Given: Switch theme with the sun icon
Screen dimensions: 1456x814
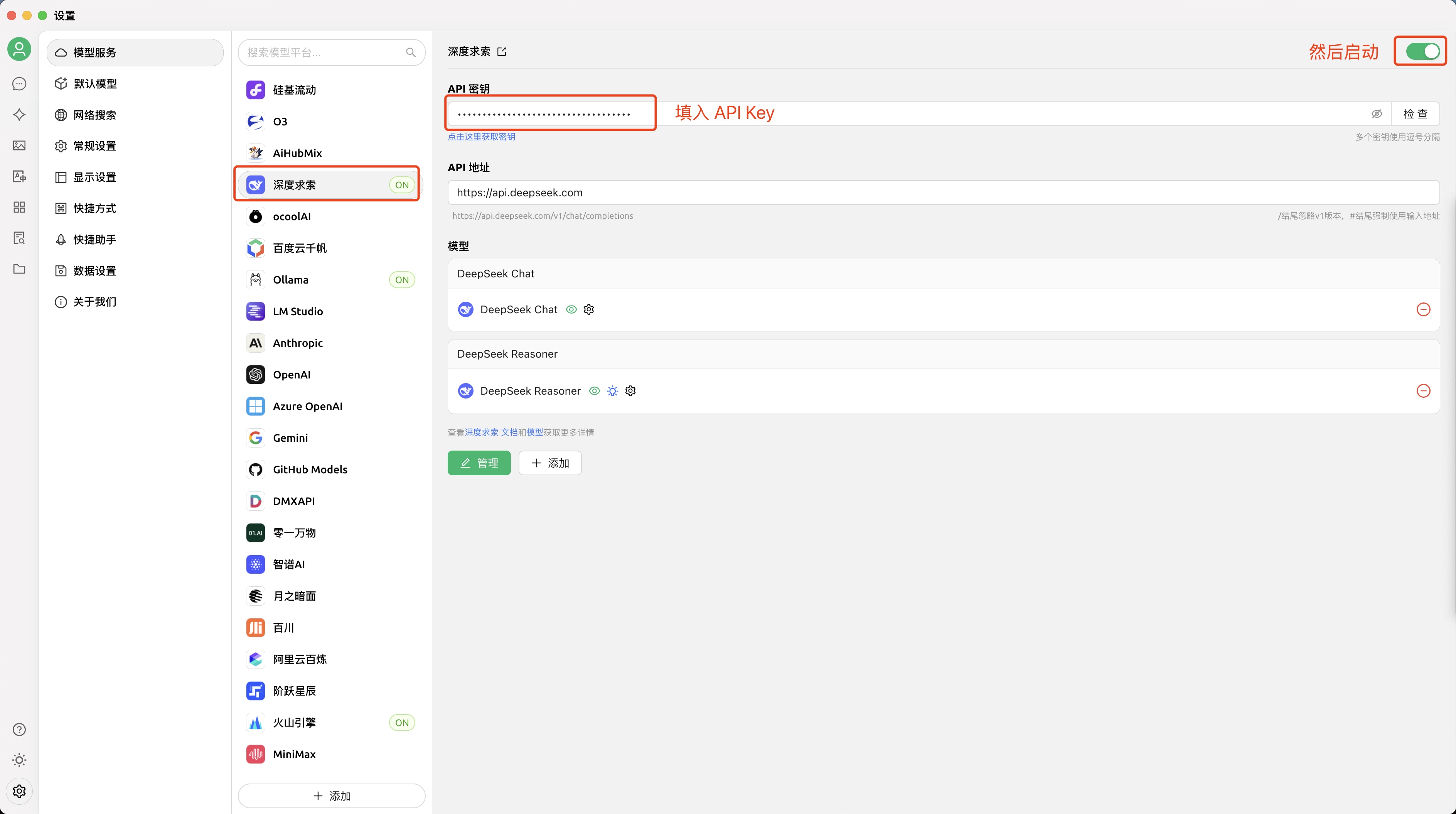Looking at the screenshot, I should point(19,760).
